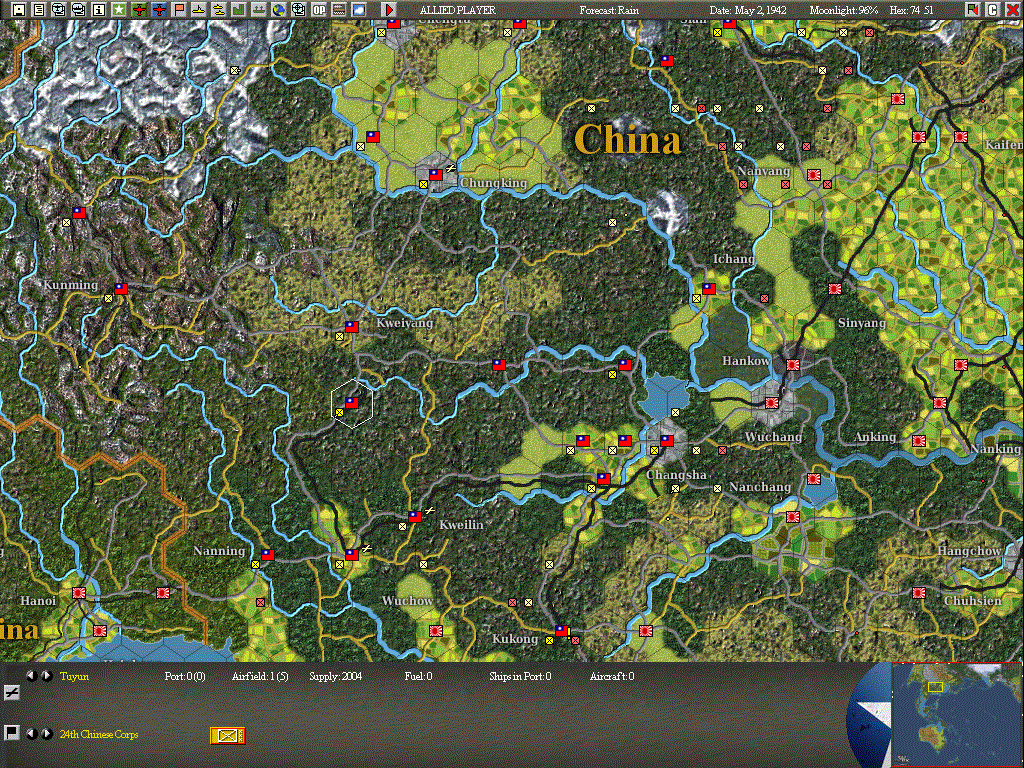The height and width of the screenshot is (768, 1024).
Task: Select the Chinese flag at Kunming
Action: [121, 288]
